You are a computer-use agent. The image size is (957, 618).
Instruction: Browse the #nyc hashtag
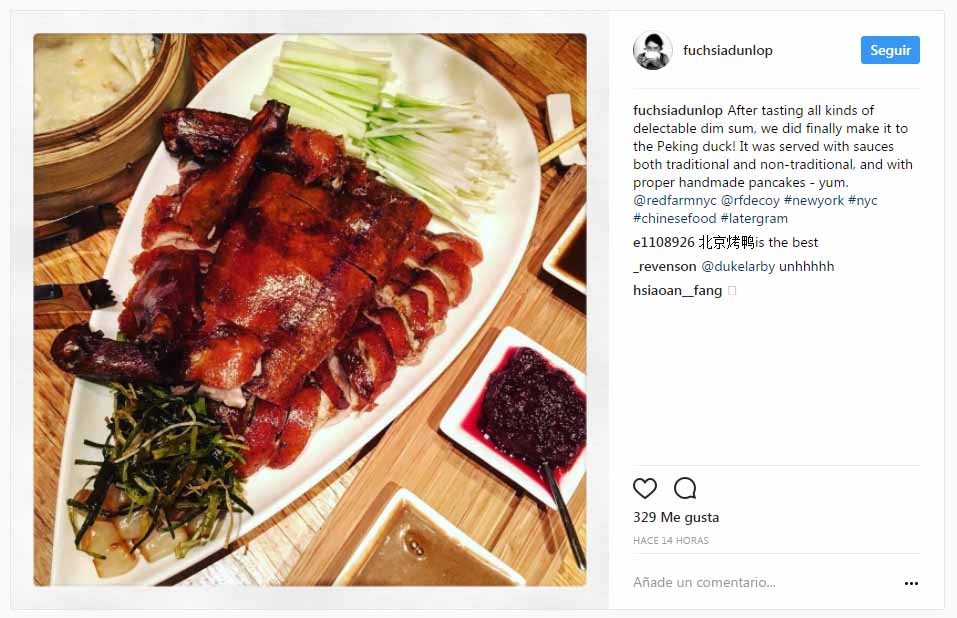862,200
